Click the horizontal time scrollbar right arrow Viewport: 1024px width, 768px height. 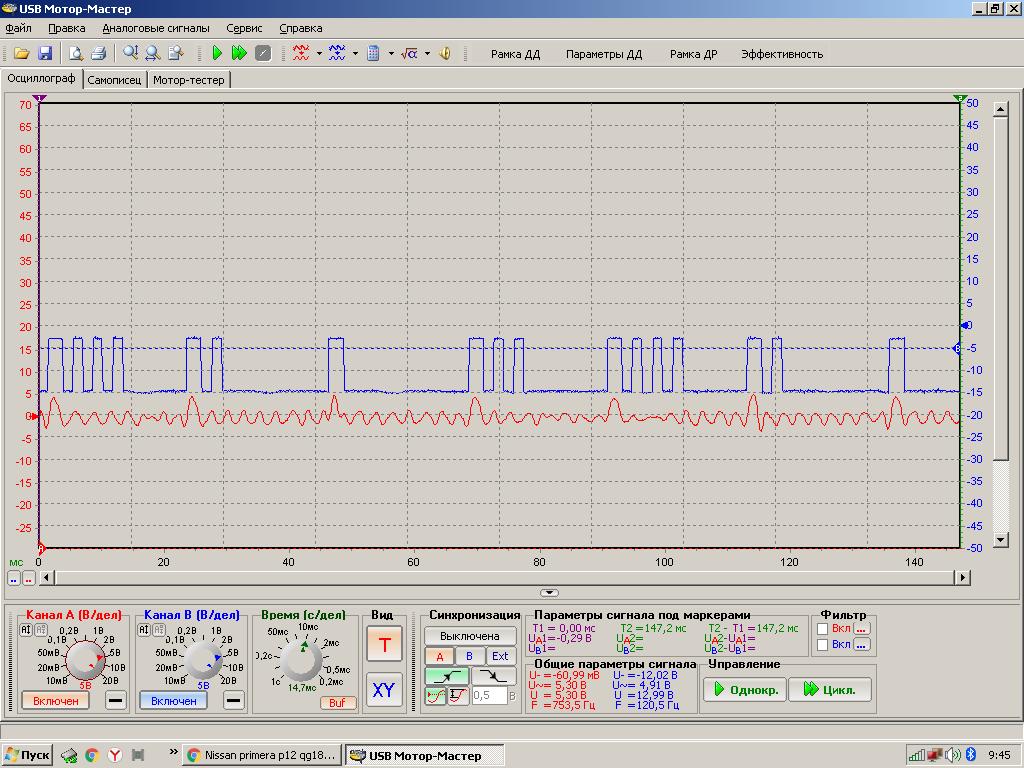click(x=962, y=577)
